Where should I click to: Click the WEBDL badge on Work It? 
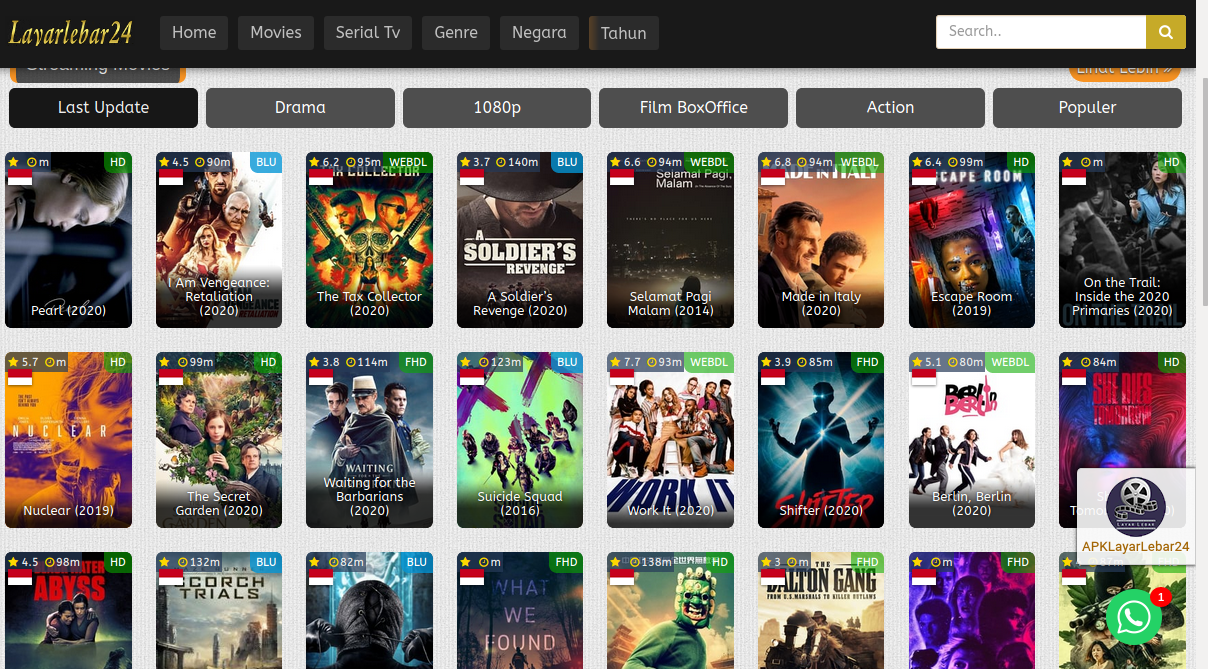pos(709,362)
